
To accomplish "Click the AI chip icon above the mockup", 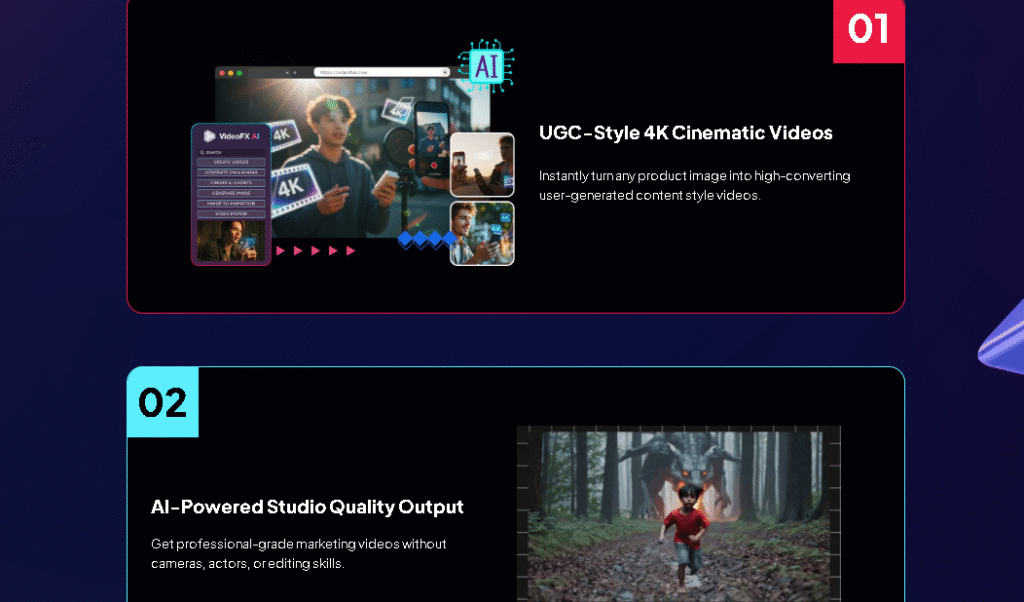I will [x=485, y=66].
